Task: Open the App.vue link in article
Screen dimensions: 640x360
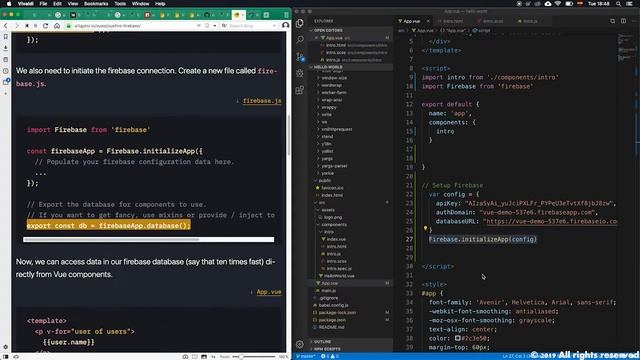Action: coord(269,292)
